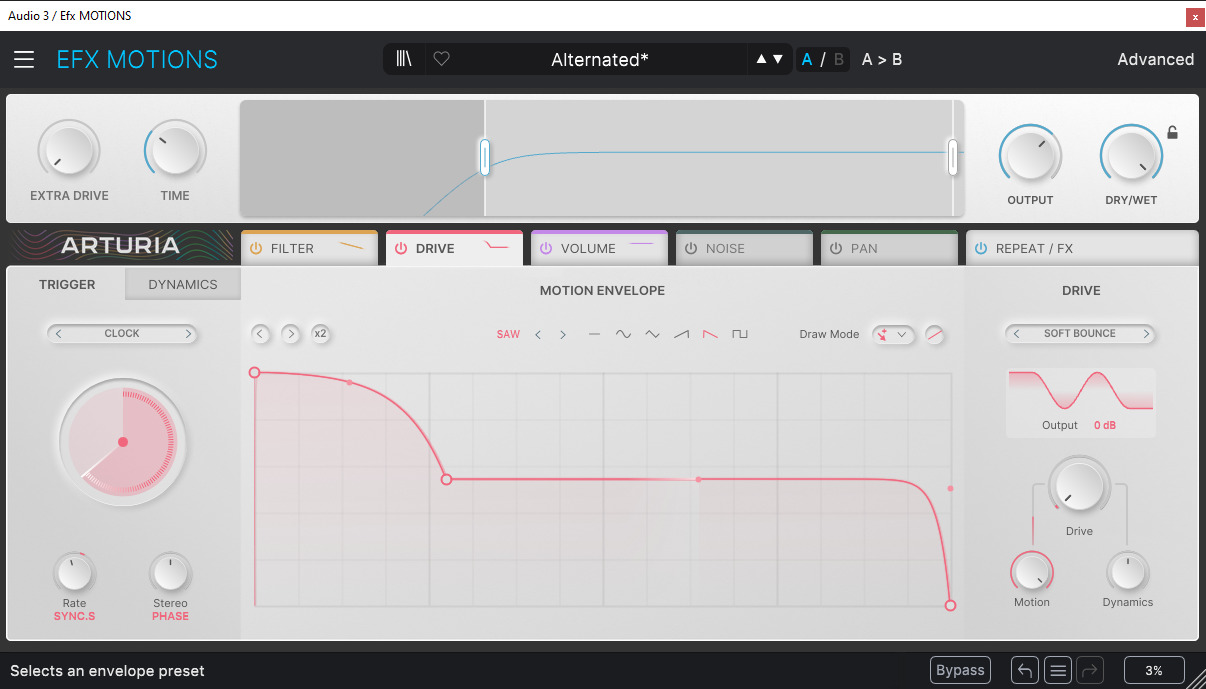Image resolution: width=1206 pixels, height=689 pixels.
Task: Like the current preset with heart icon
Action: point(441,59)
